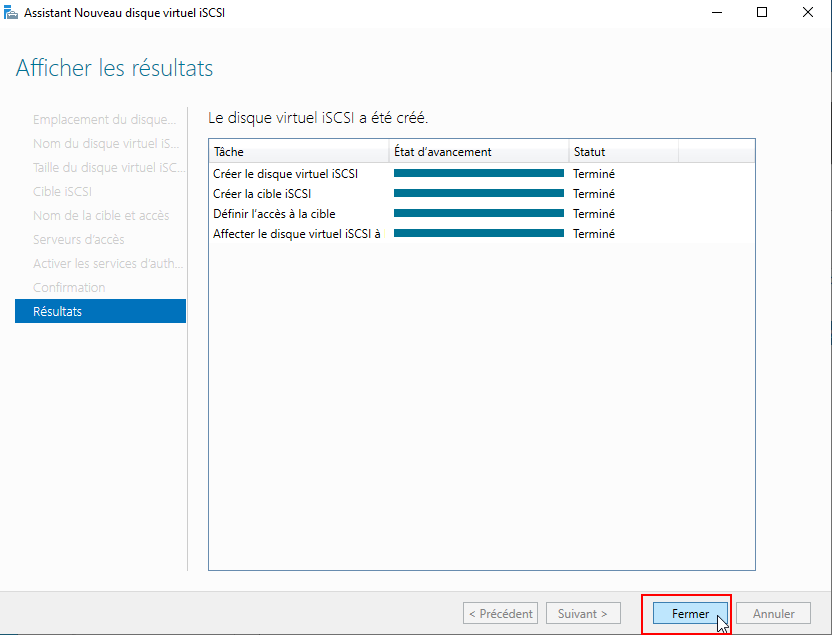Maximize the wizard window
Image resolution: width=832 pixels, height=635 pixels.
tap(762, 12)
